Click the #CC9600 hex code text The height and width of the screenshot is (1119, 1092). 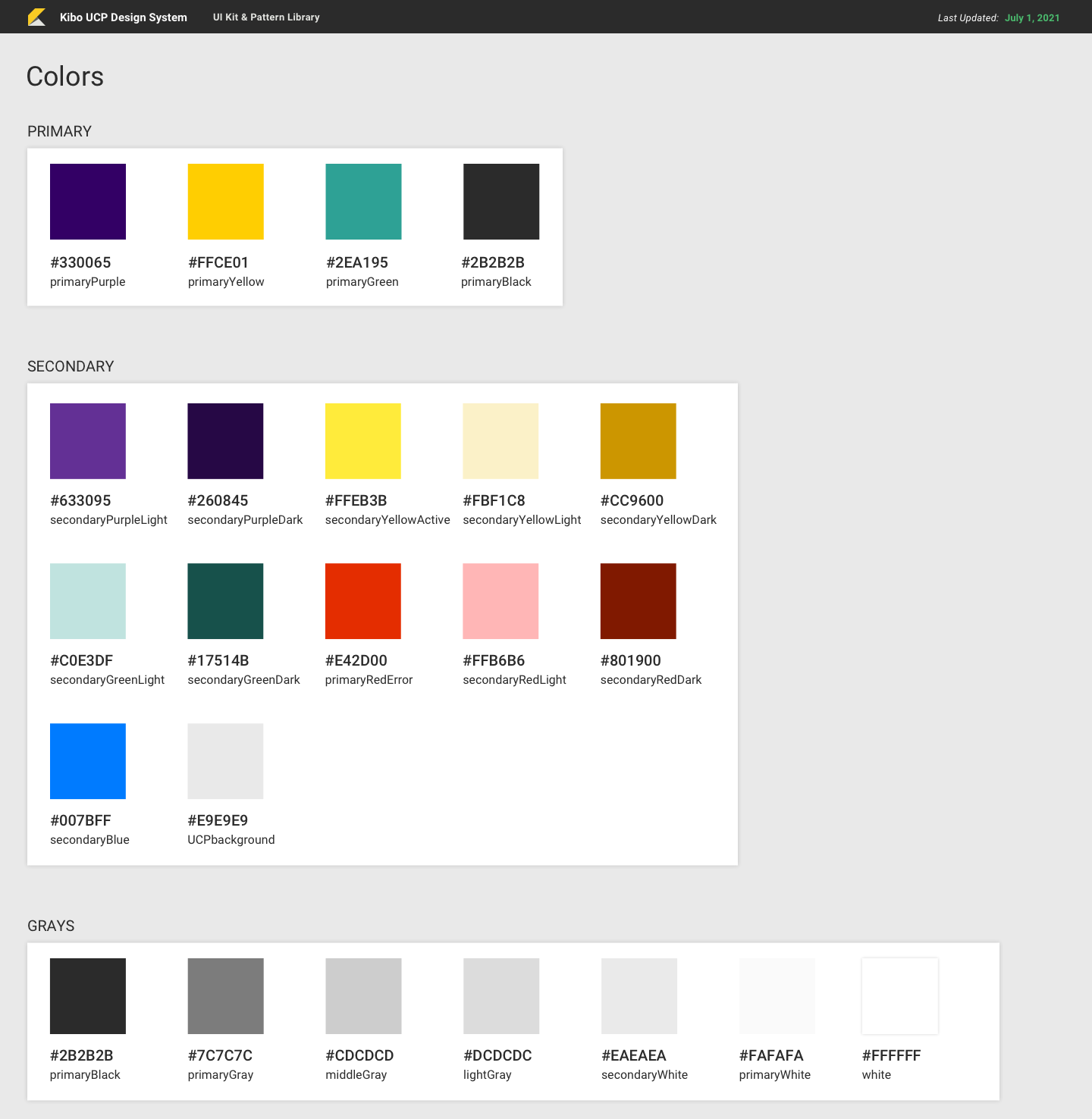point(632,500)
